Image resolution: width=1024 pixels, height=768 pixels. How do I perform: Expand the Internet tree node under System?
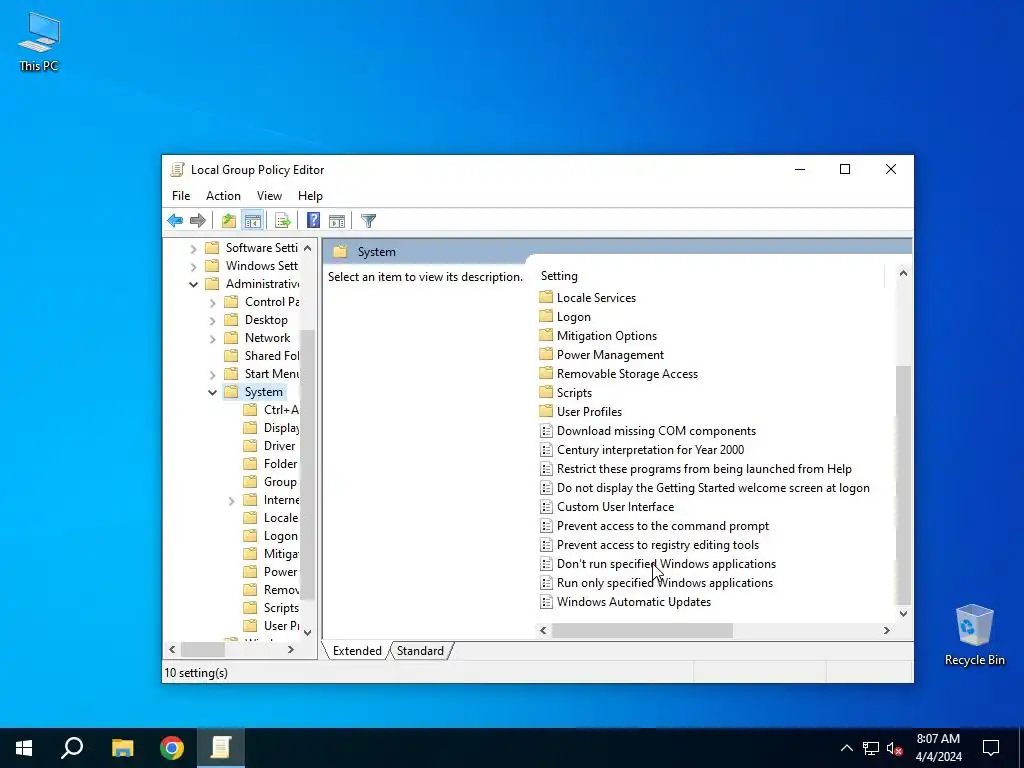pyautogui.click(x=231, y=501)
